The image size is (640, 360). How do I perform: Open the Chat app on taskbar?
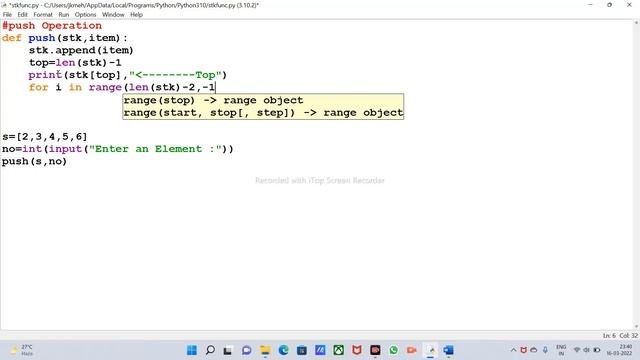(247, 350)
